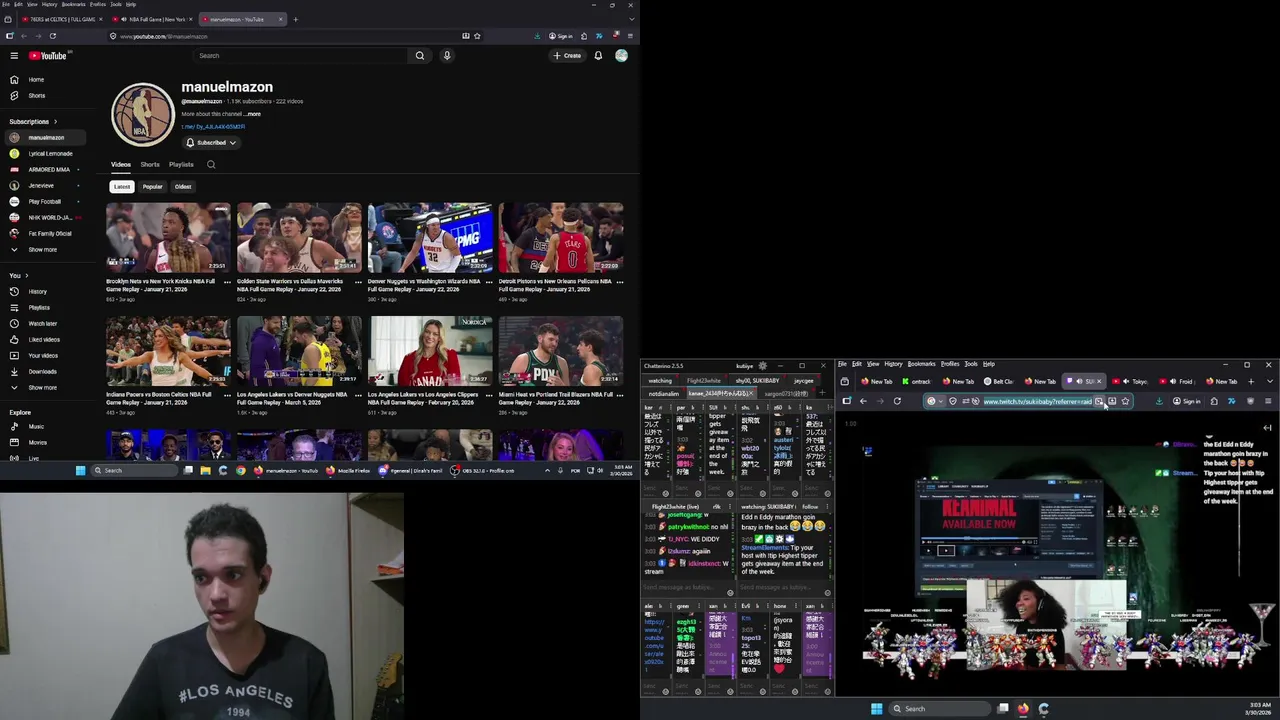This screenshot has width=1280, height=720.
Task: Open the Discord #general taskbar item
Action: click(410, 470)
